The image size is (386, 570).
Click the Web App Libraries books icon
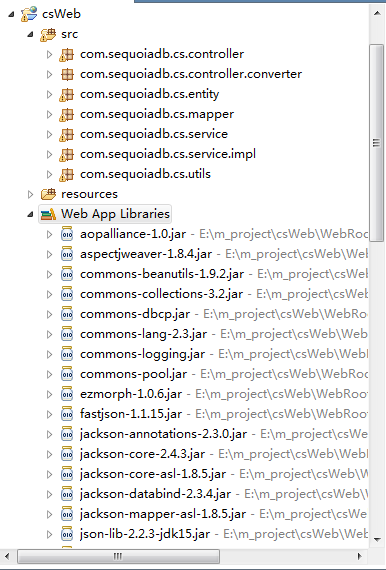point(48,214)
